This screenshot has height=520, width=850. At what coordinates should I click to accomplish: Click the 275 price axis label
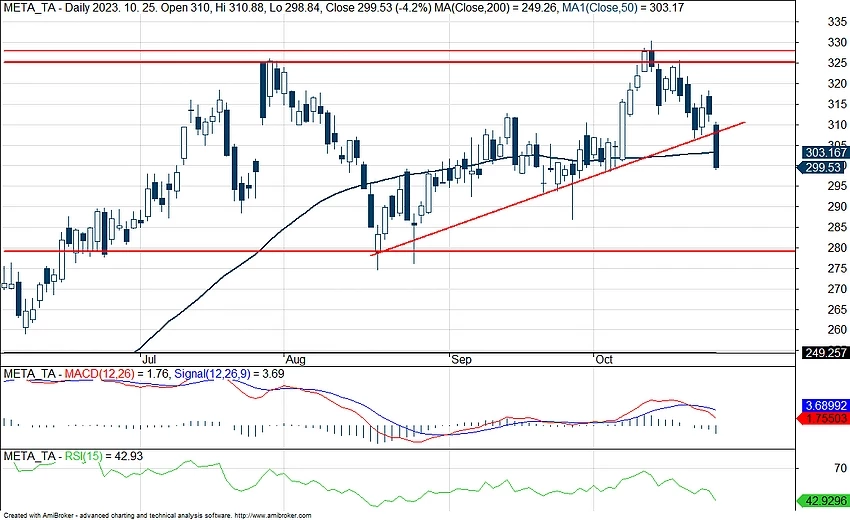click(x=837, y=268)
